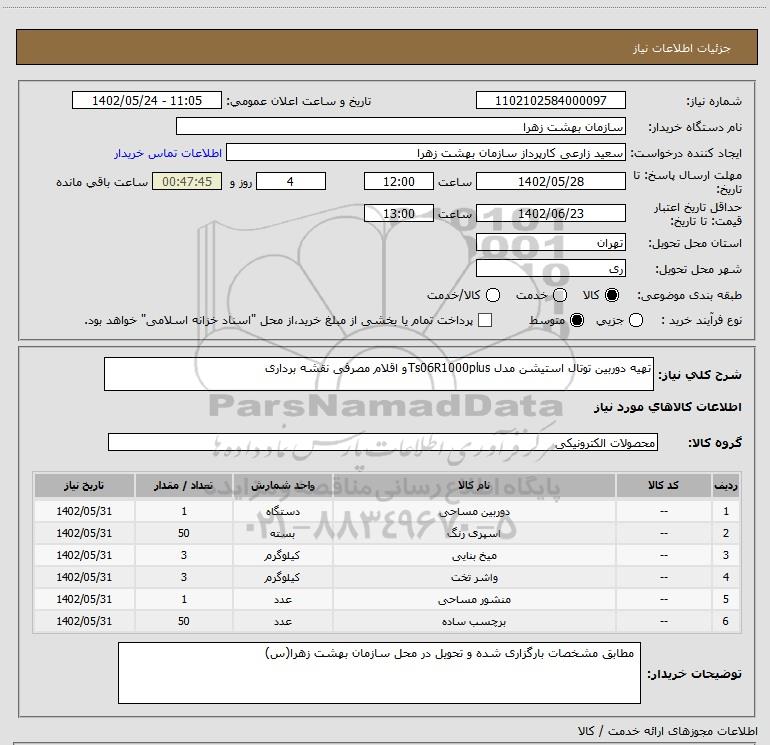
Task: Click the دوربین مساحی item name
Action: click(474, 511)
